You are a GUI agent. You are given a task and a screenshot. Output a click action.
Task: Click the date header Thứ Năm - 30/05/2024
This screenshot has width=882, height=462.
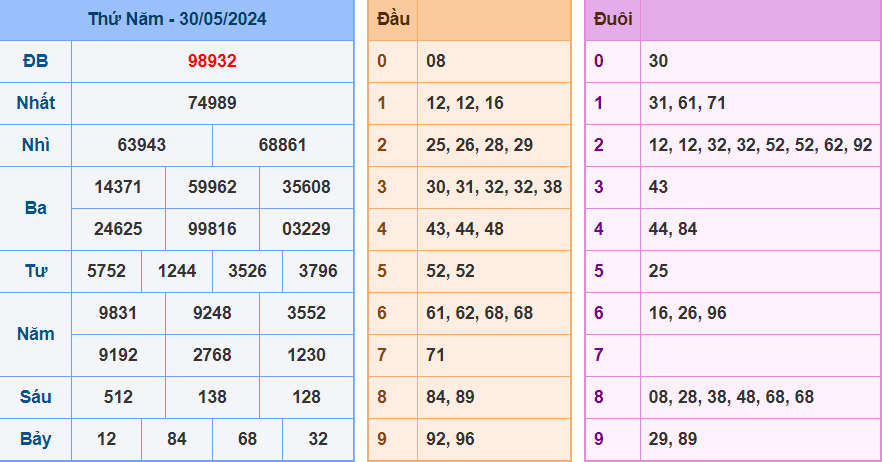177,19
